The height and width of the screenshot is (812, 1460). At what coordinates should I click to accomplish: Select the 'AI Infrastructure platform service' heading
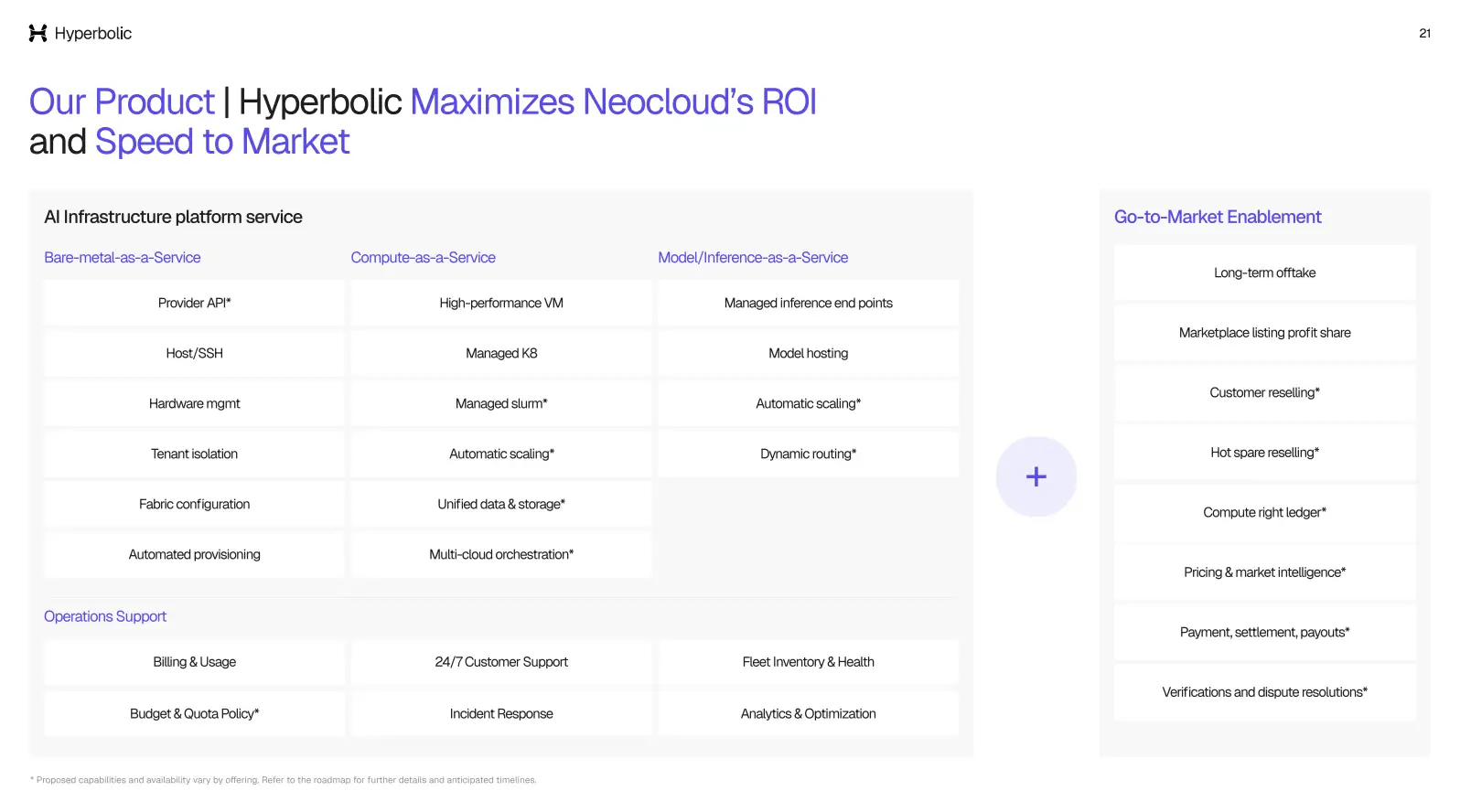click(x=173, y=217)
